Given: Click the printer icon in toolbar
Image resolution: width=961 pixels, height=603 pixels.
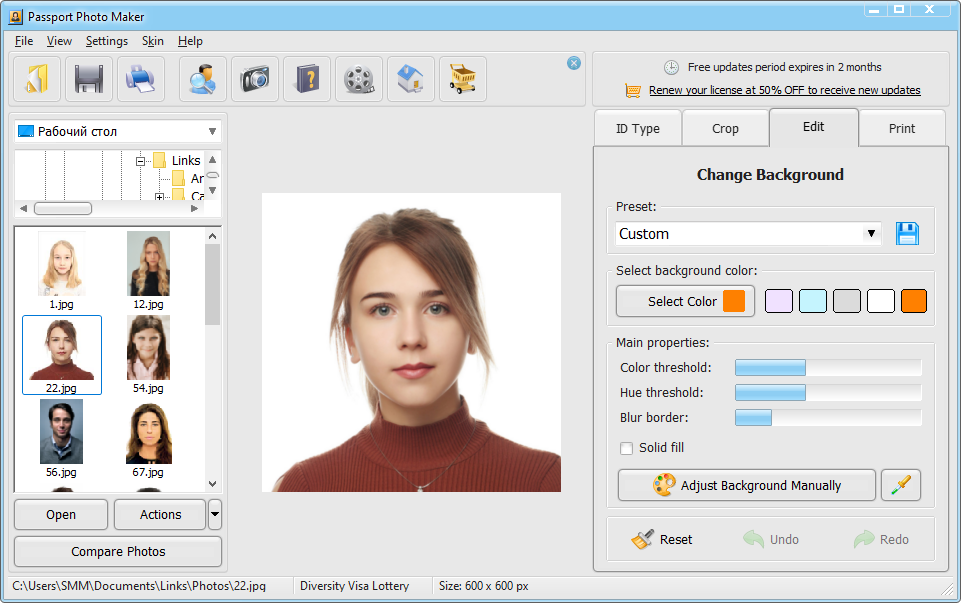Looking at the screenshot, I should coord(141,79).
